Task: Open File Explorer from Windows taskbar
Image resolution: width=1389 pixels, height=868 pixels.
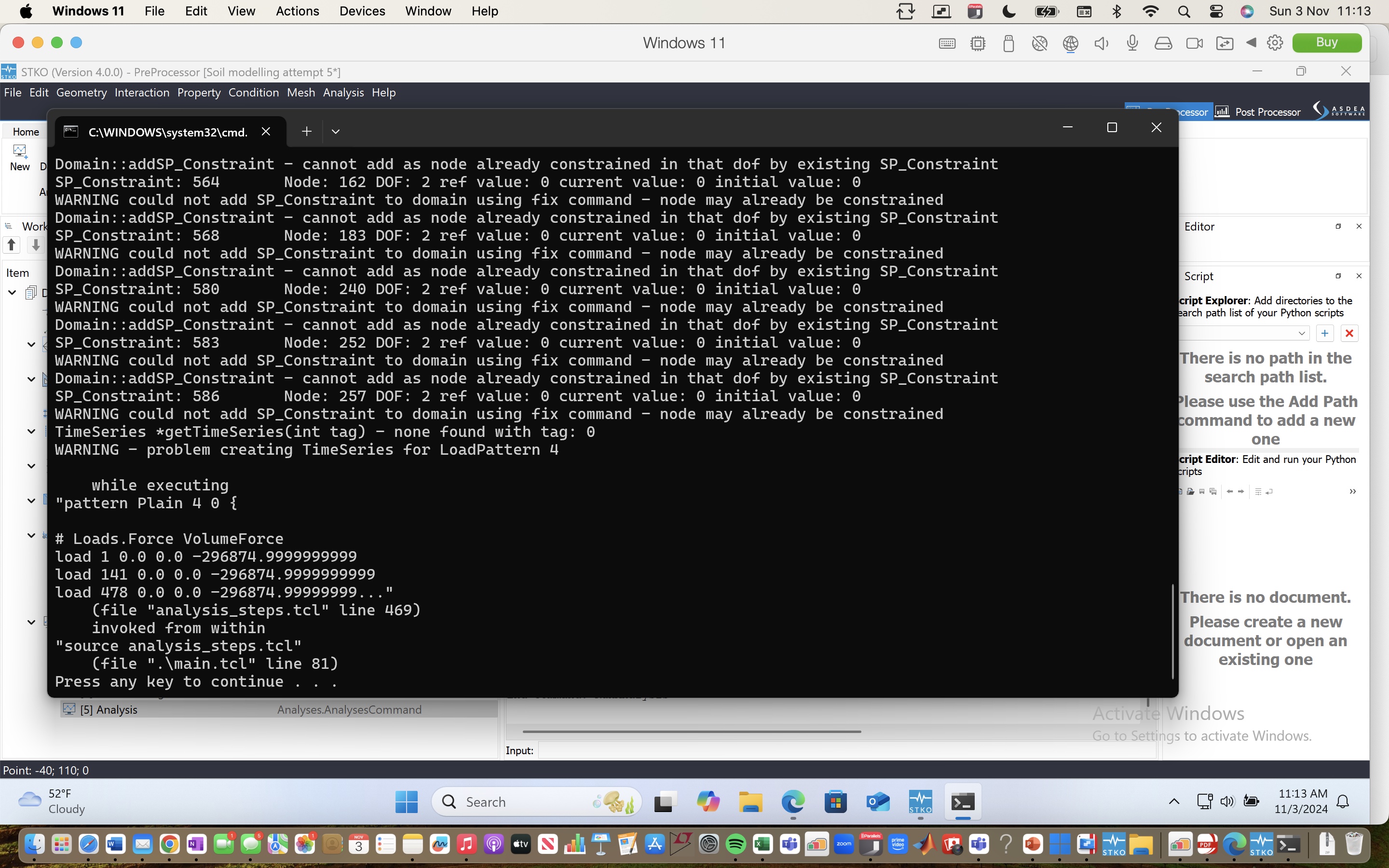Action: tap(750, 802)
